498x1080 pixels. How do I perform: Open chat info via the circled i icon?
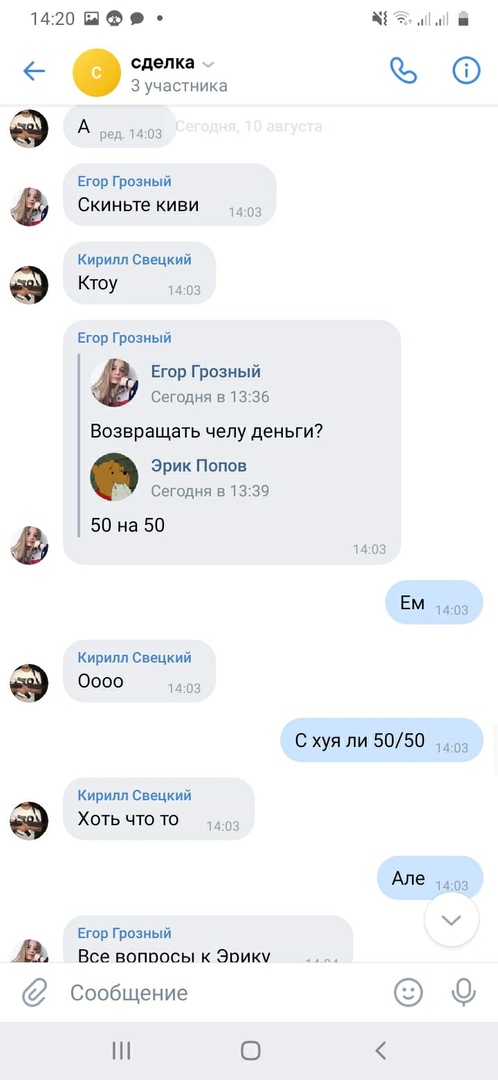466,70
